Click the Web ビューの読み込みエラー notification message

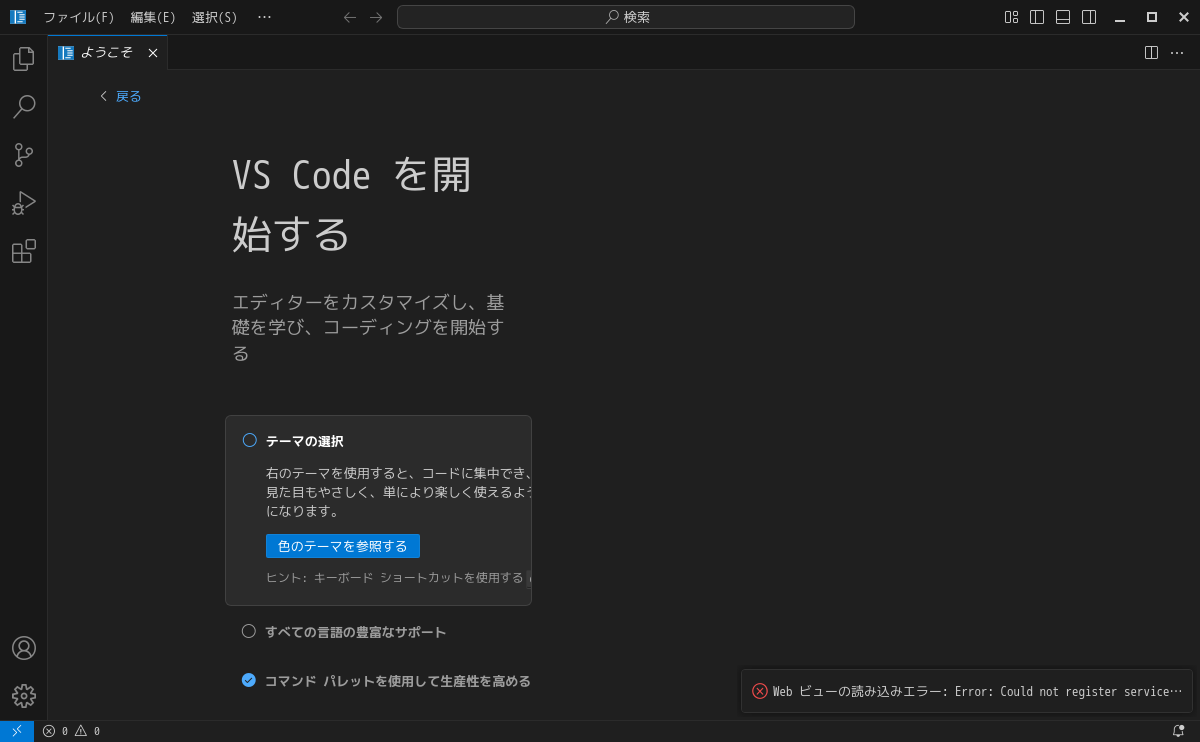tap(977, 691)
